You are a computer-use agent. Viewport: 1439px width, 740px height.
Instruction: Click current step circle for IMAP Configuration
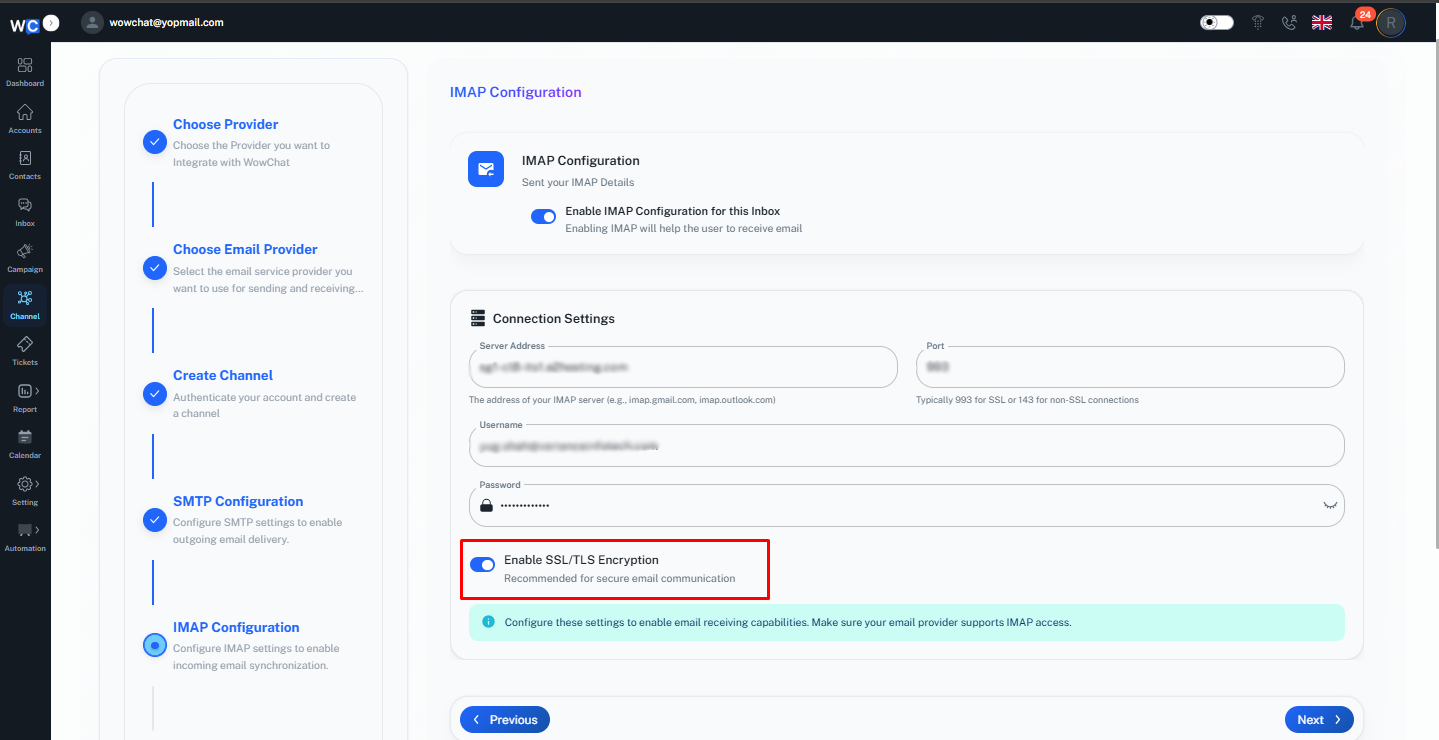(154, 646)
